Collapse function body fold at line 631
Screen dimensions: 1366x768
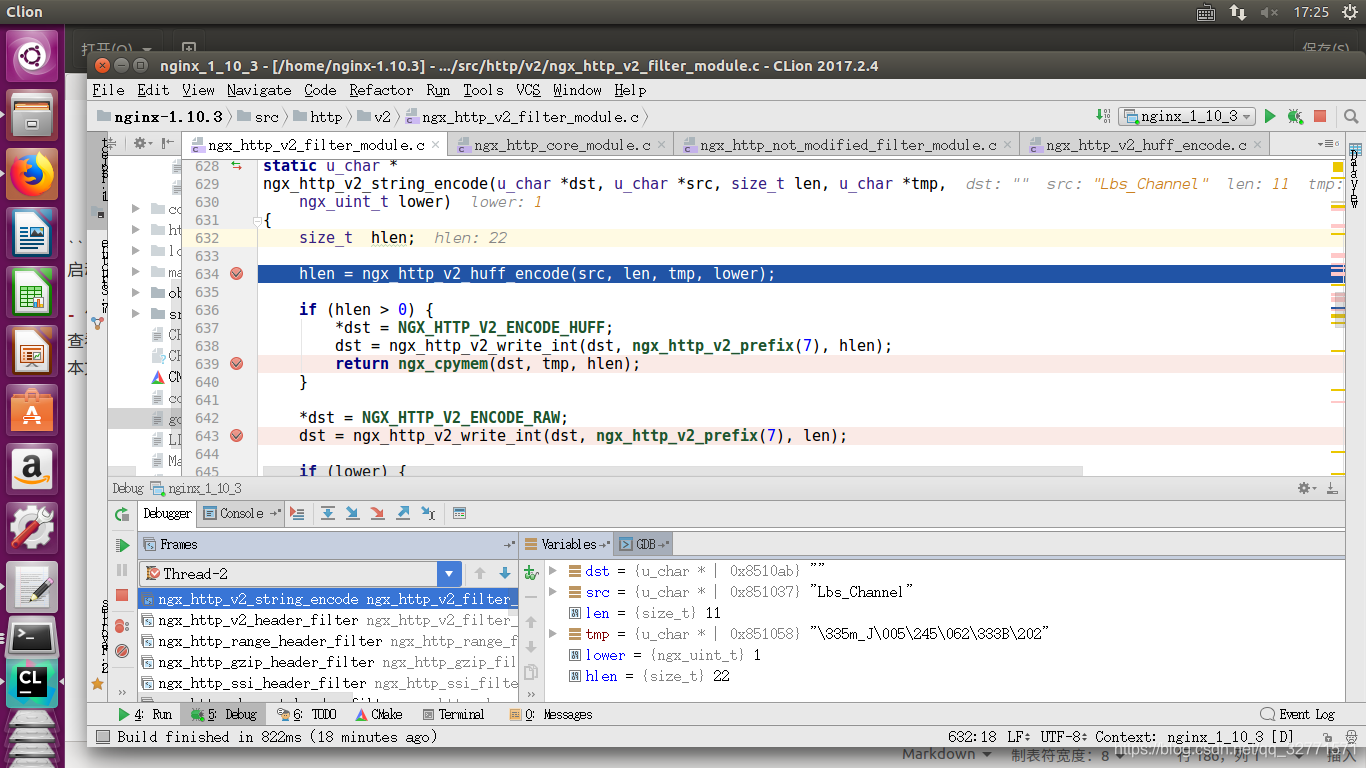[257, 220]
